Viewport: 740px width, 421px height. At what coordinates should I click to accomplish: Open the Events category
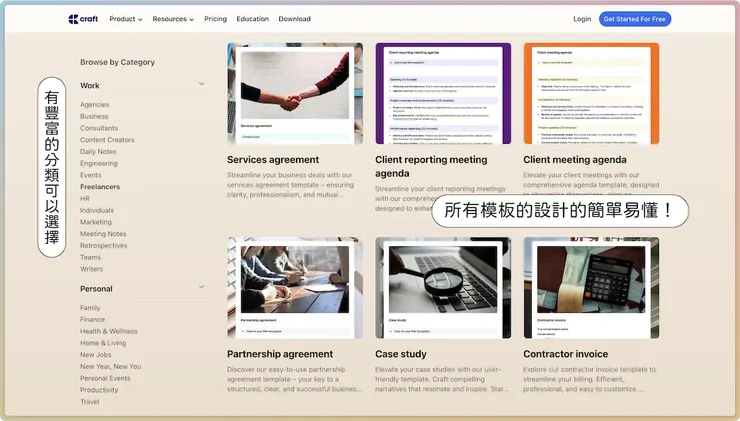(x=91, y=175)
